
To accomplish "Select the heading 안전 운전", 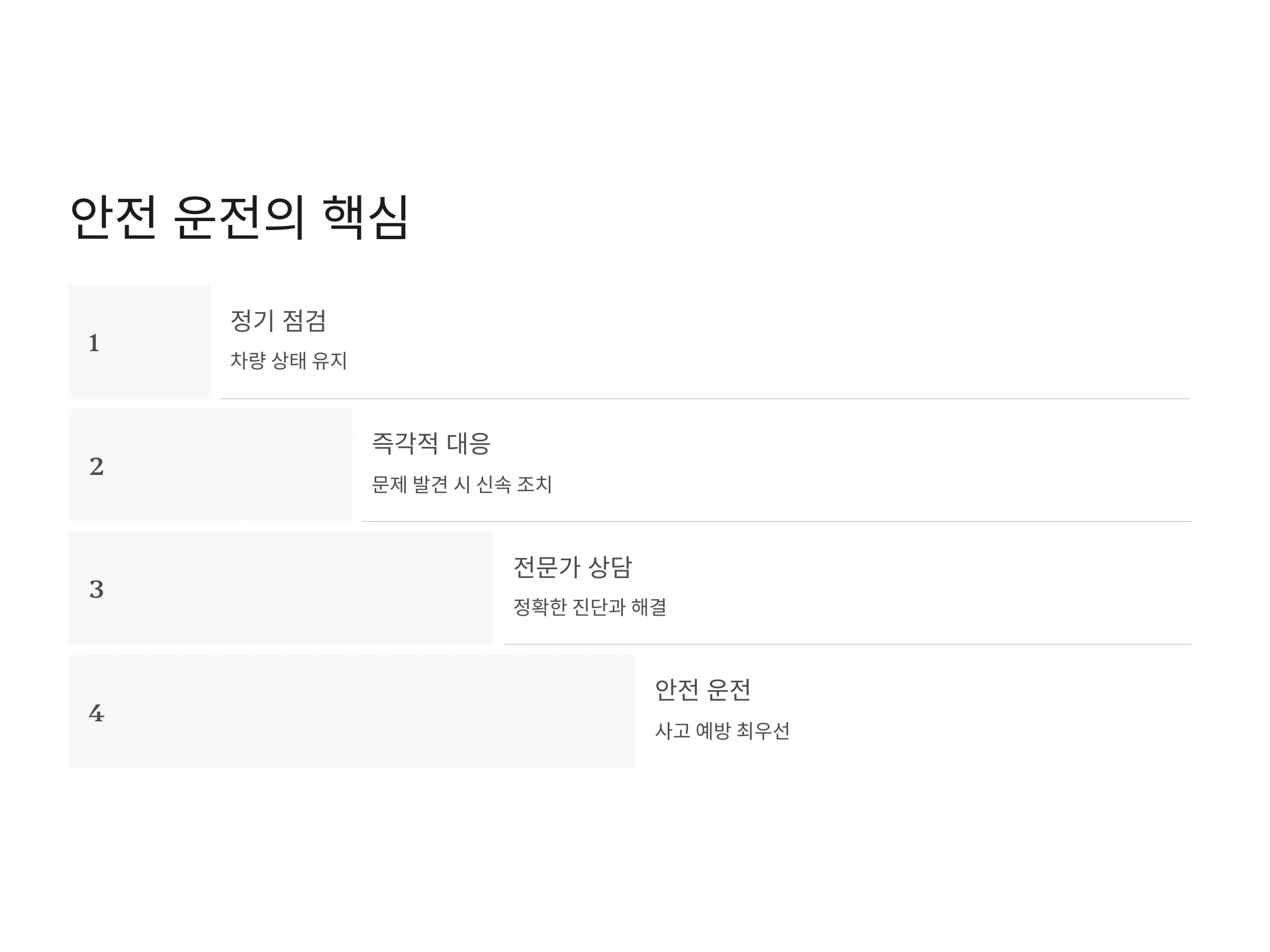I will tap(702, 690).
